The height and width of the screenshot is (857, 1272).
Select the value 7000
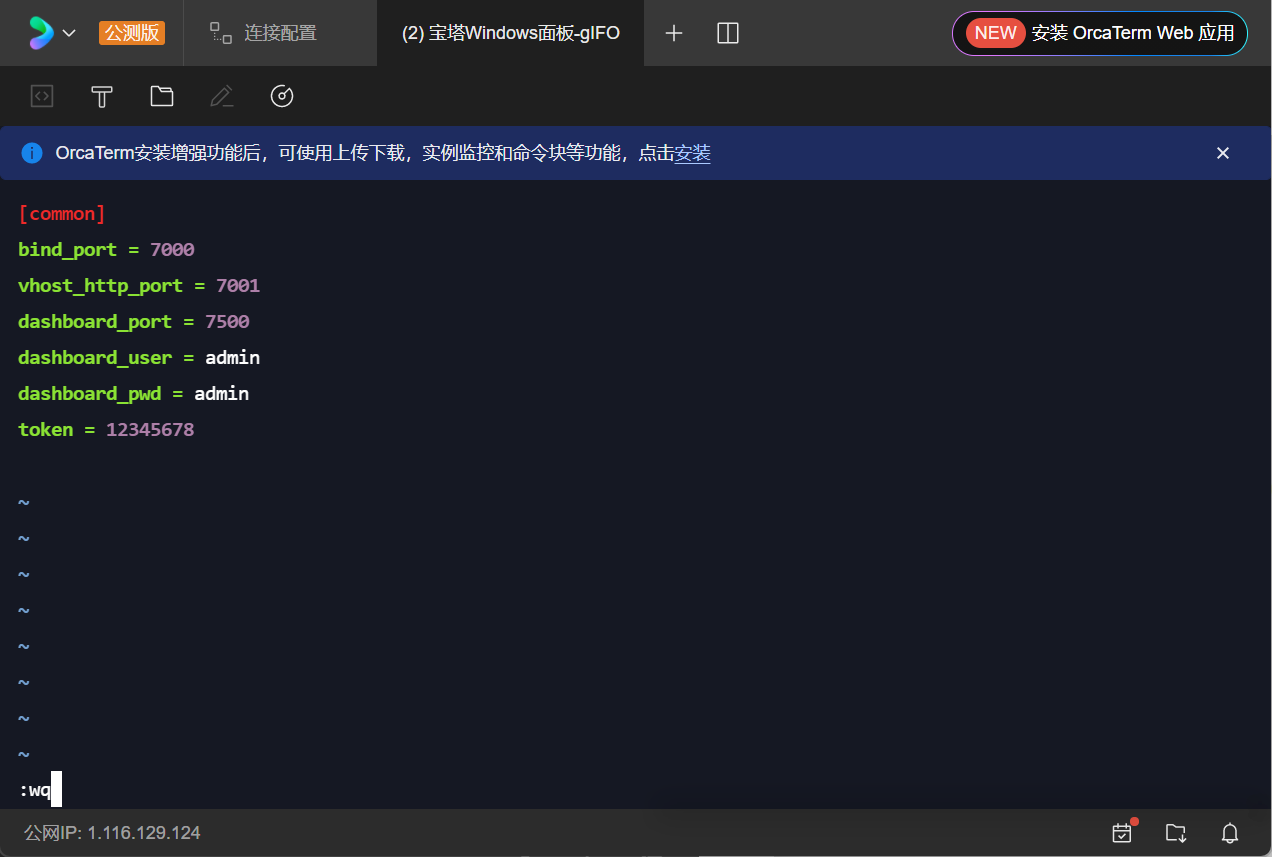(172, 250)
